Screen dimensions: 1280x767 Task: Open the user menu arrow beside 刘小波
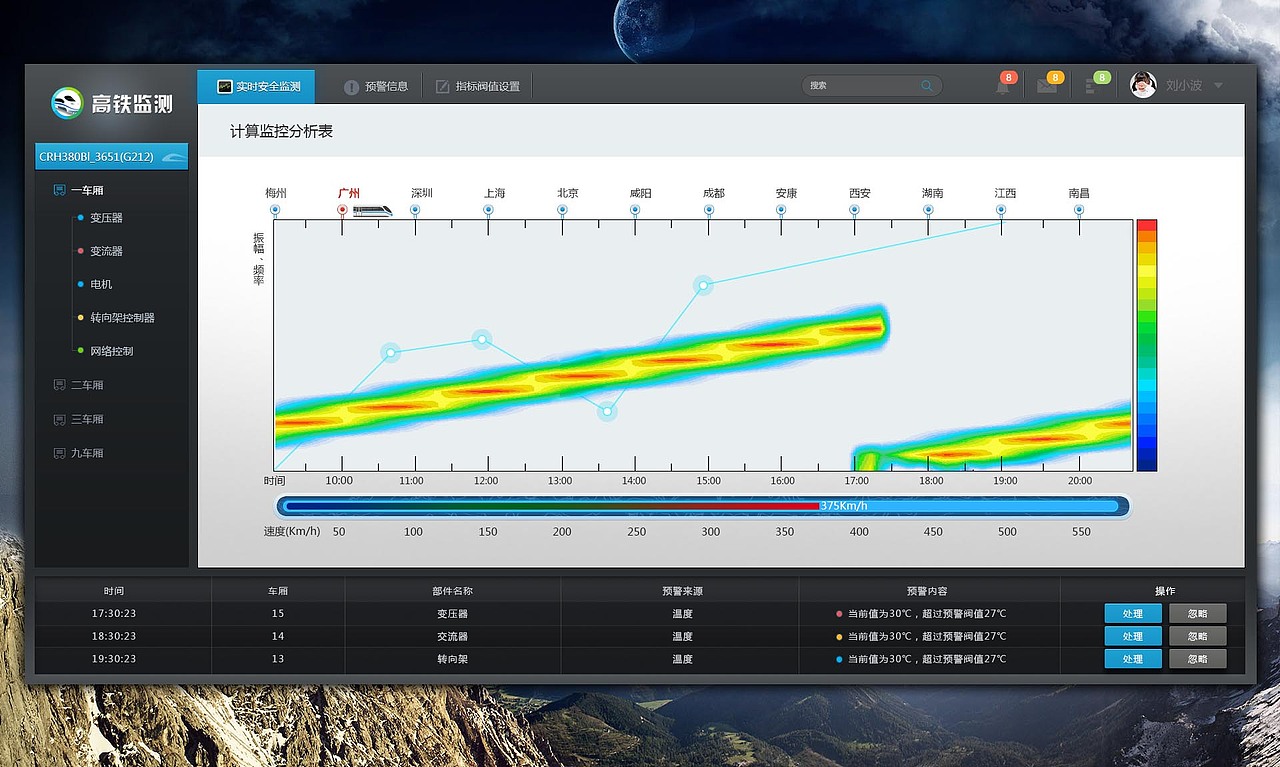tap(1218, 86)
